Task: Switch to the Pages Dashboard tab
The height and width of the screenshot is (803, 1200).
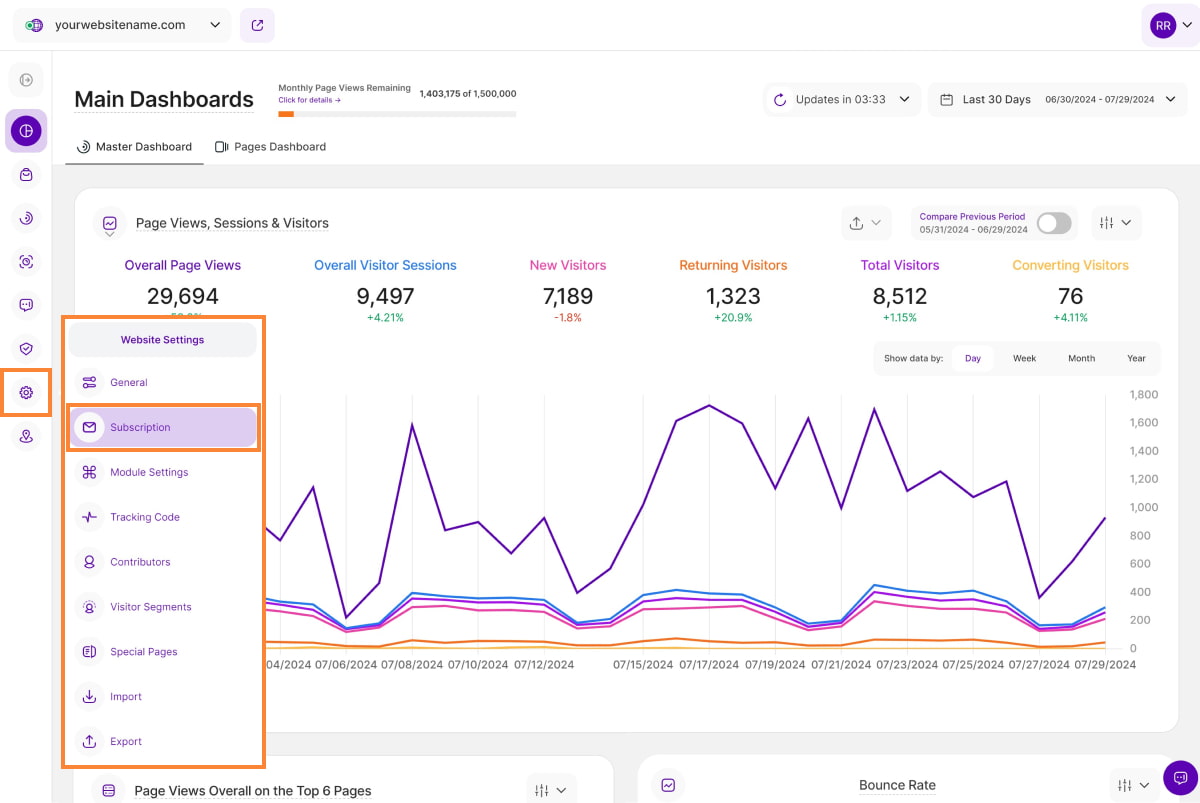Action: [270, 147]
